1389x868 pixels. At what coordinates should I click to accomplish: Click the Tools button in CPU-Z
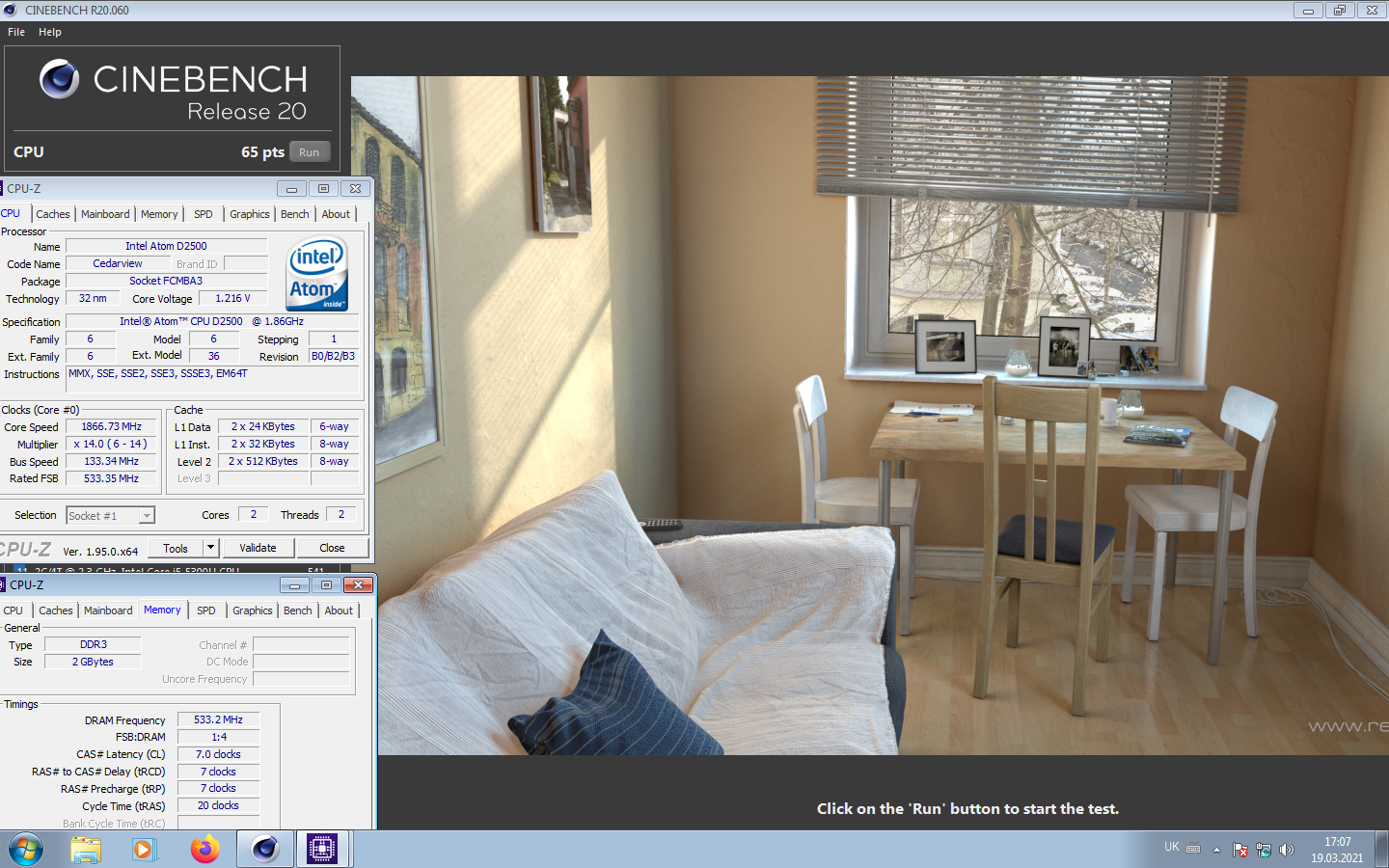click(x=176, y=548)
